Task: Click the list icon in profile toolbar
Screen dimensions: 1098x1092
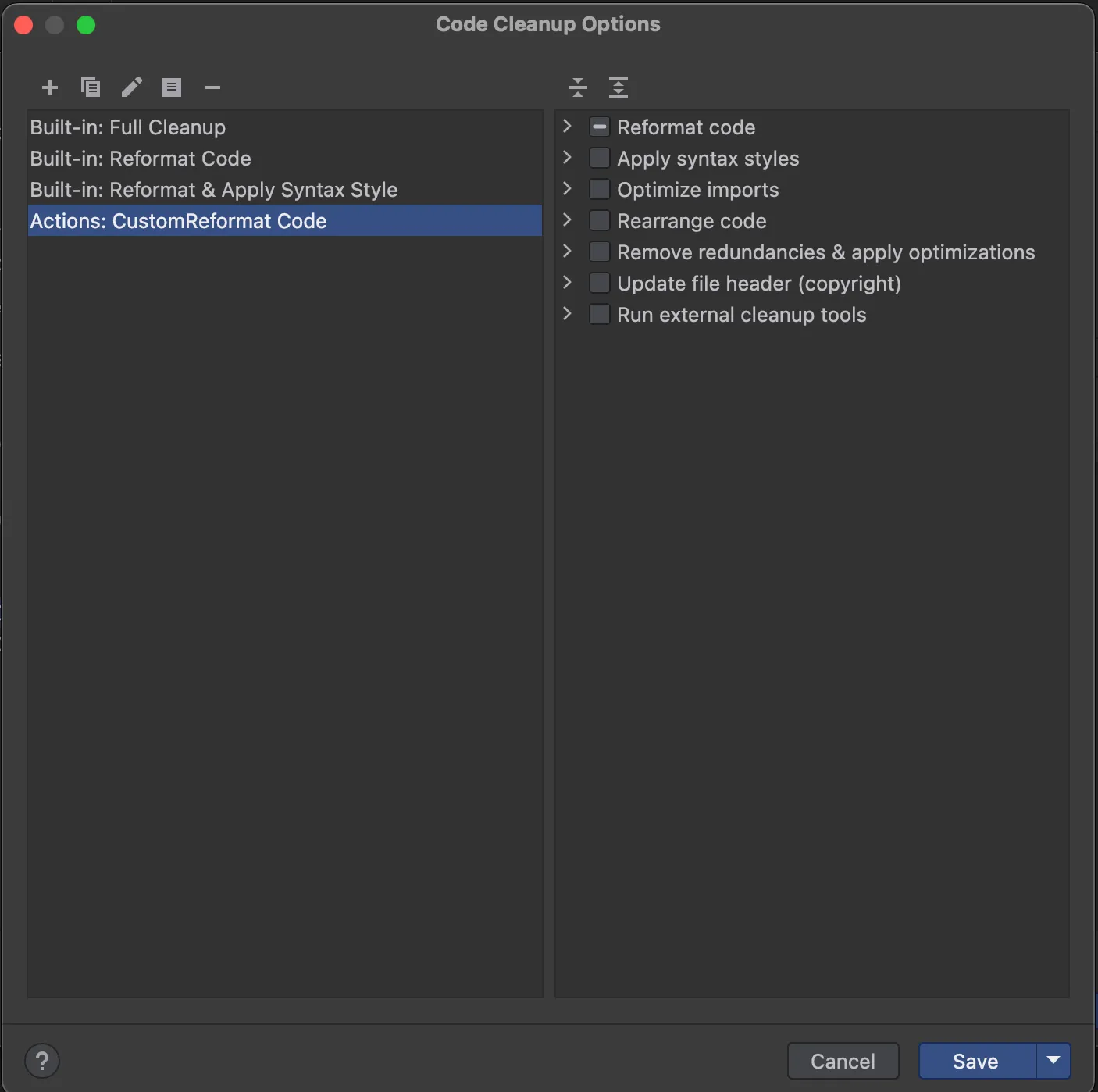Action: pos(172,87)
